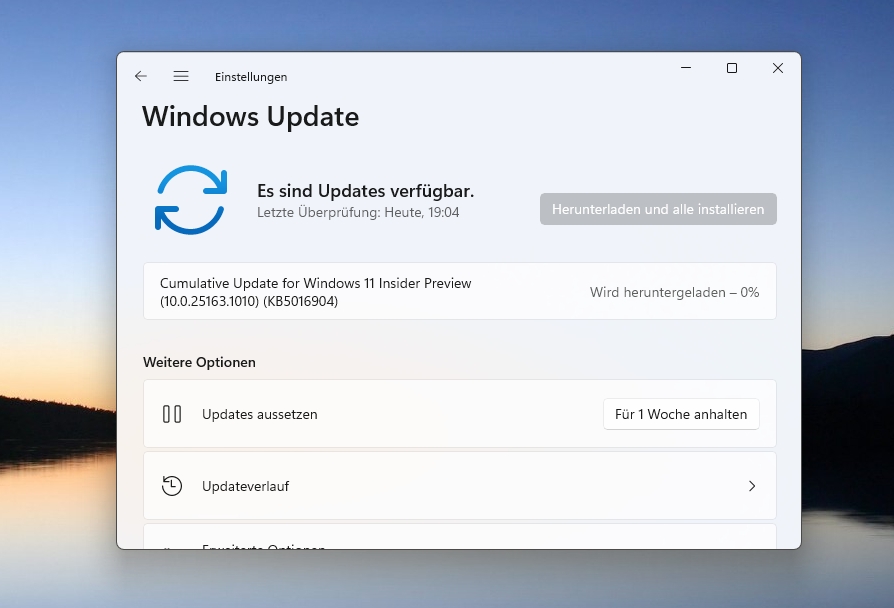Minimize the Einstellungen window

point(686,68)
